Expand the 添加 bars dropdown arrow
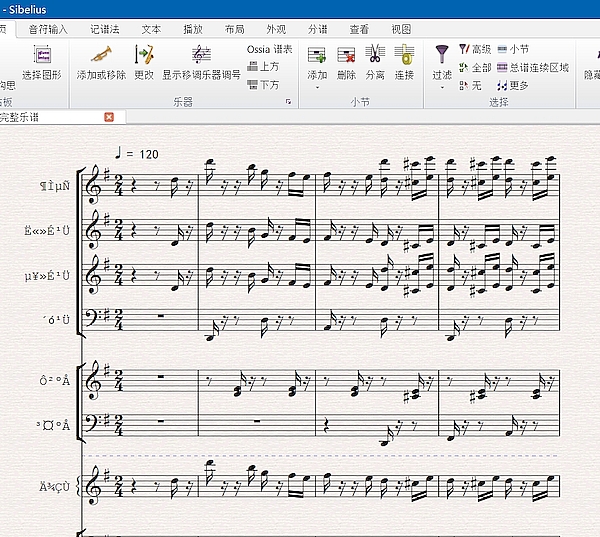The width and height of the screenshot is (600, 537). click(317, 88)
